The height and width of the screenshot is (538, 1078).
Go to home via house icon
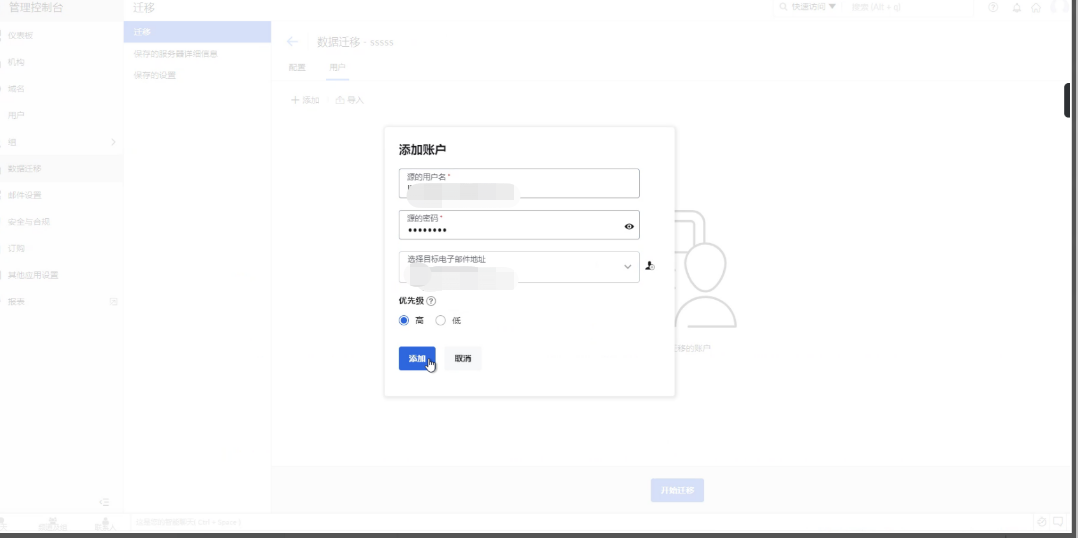[x=1036, y=8]
